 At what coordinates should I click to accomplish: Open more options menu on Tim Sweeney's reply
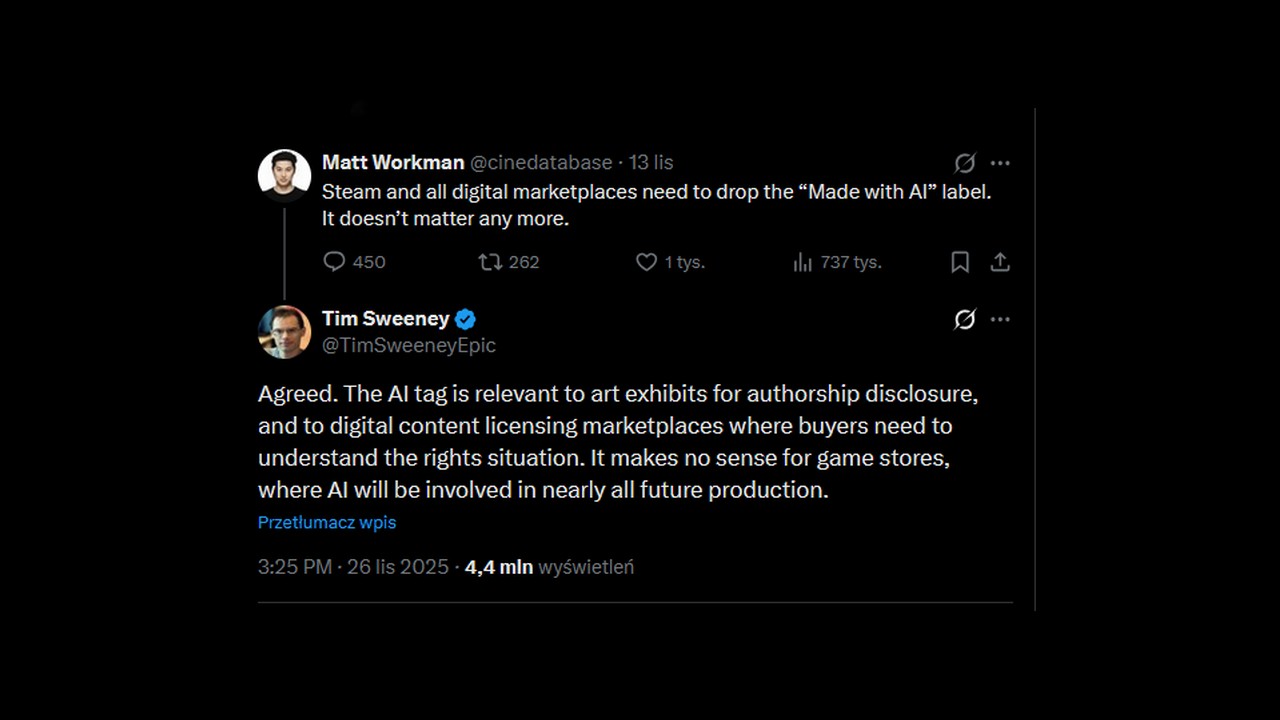999,319
